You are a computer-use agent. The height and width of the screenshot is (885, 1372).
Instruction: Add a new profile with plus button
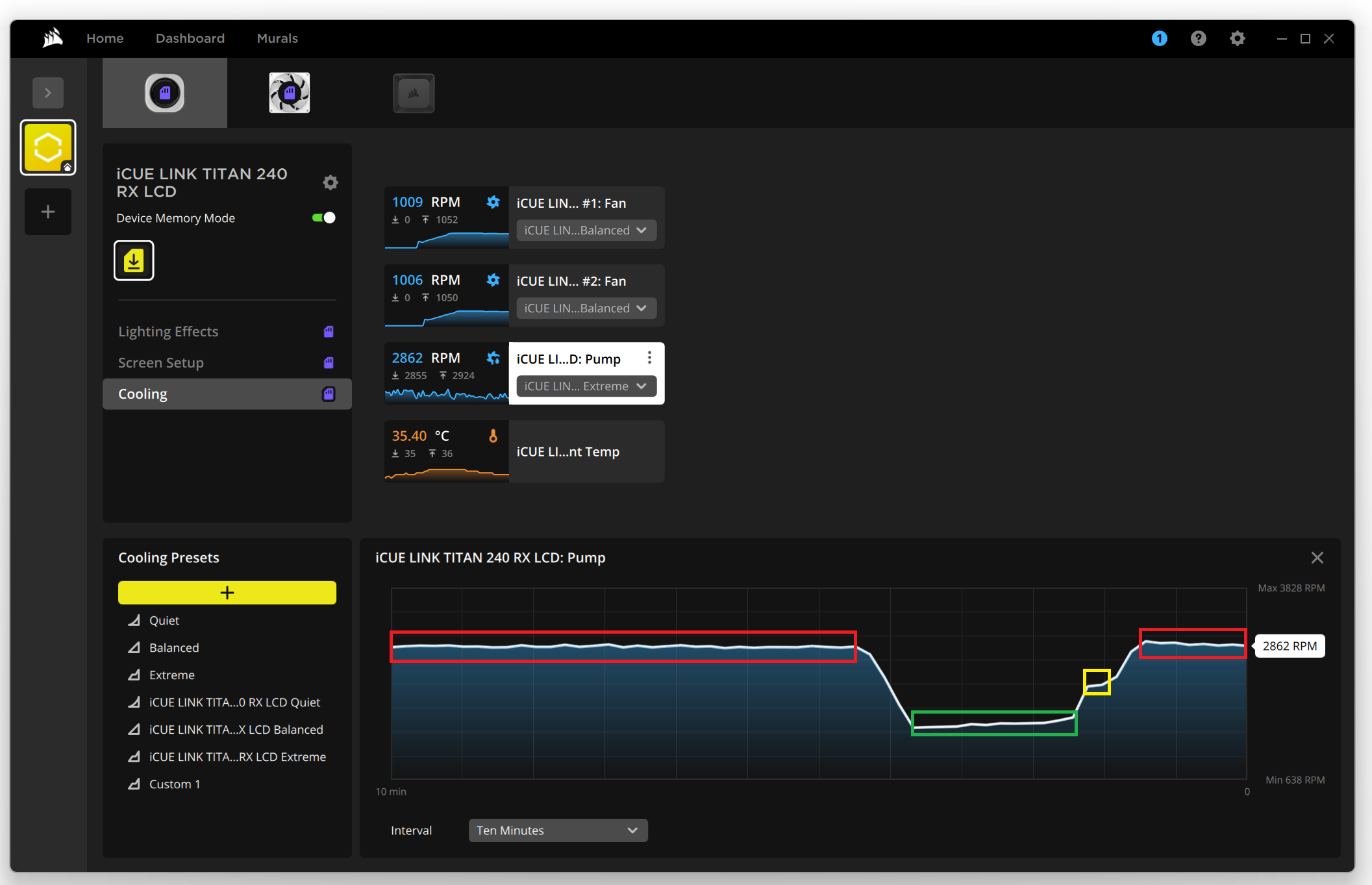48,212
